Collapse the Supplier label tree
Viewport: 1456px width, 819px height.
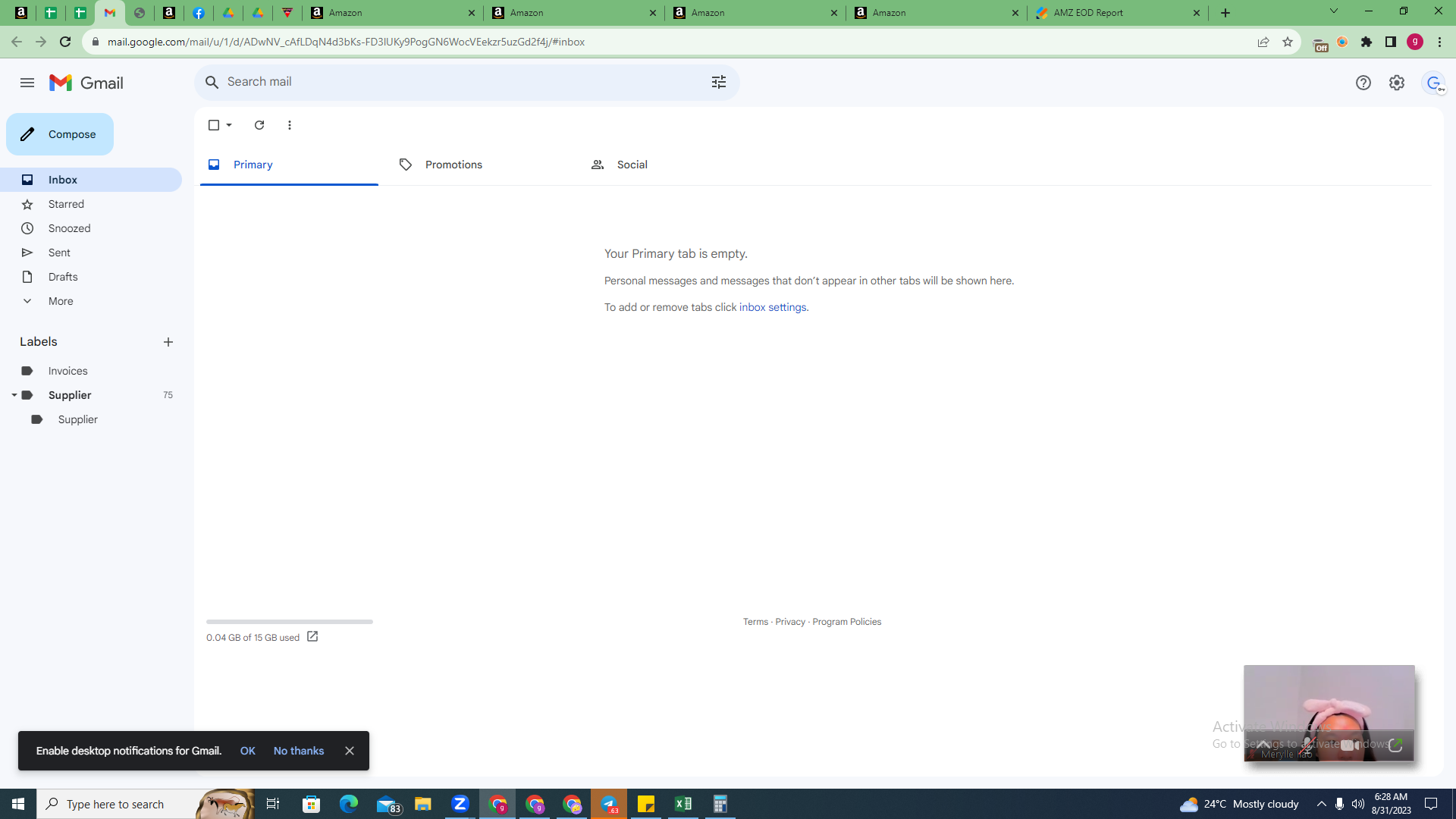[14, 395]
